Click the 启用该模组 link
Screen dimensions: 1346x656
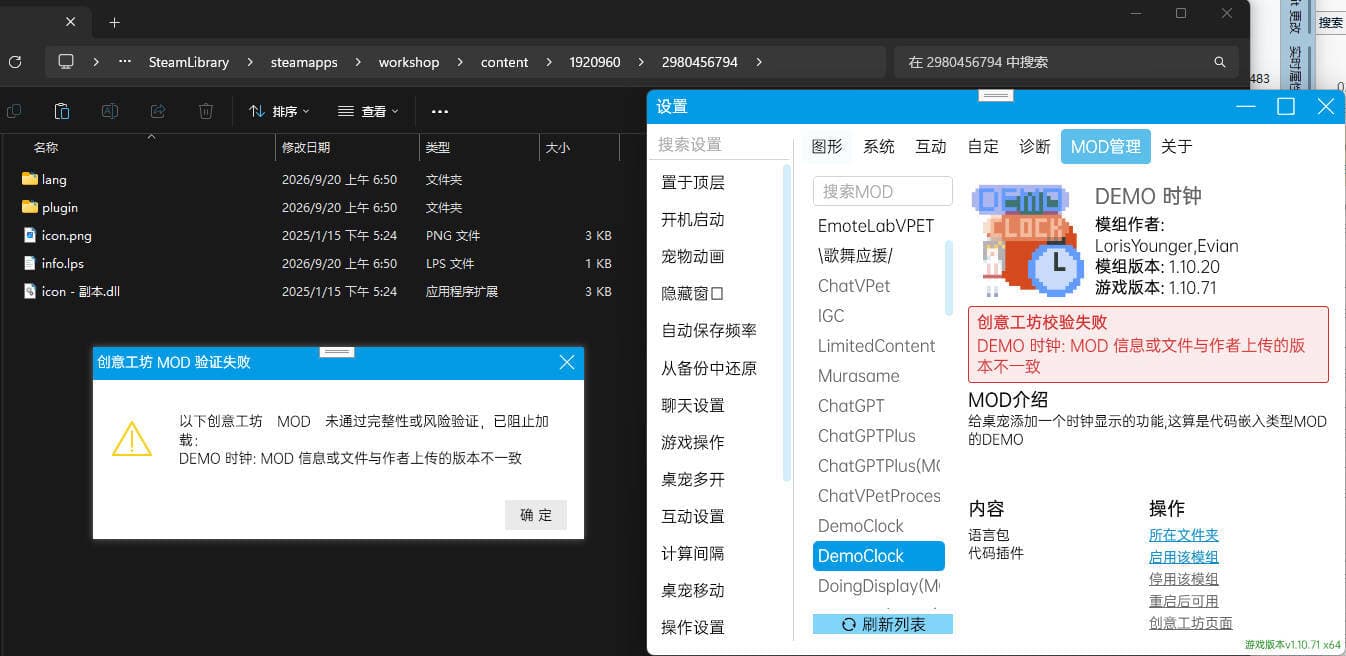point(1184,557)
